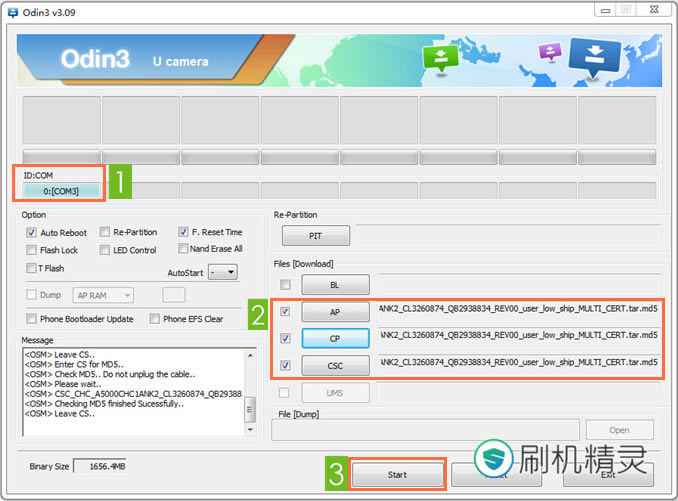
Task: Enable Nand Erase All option
Action: [183, 249]
